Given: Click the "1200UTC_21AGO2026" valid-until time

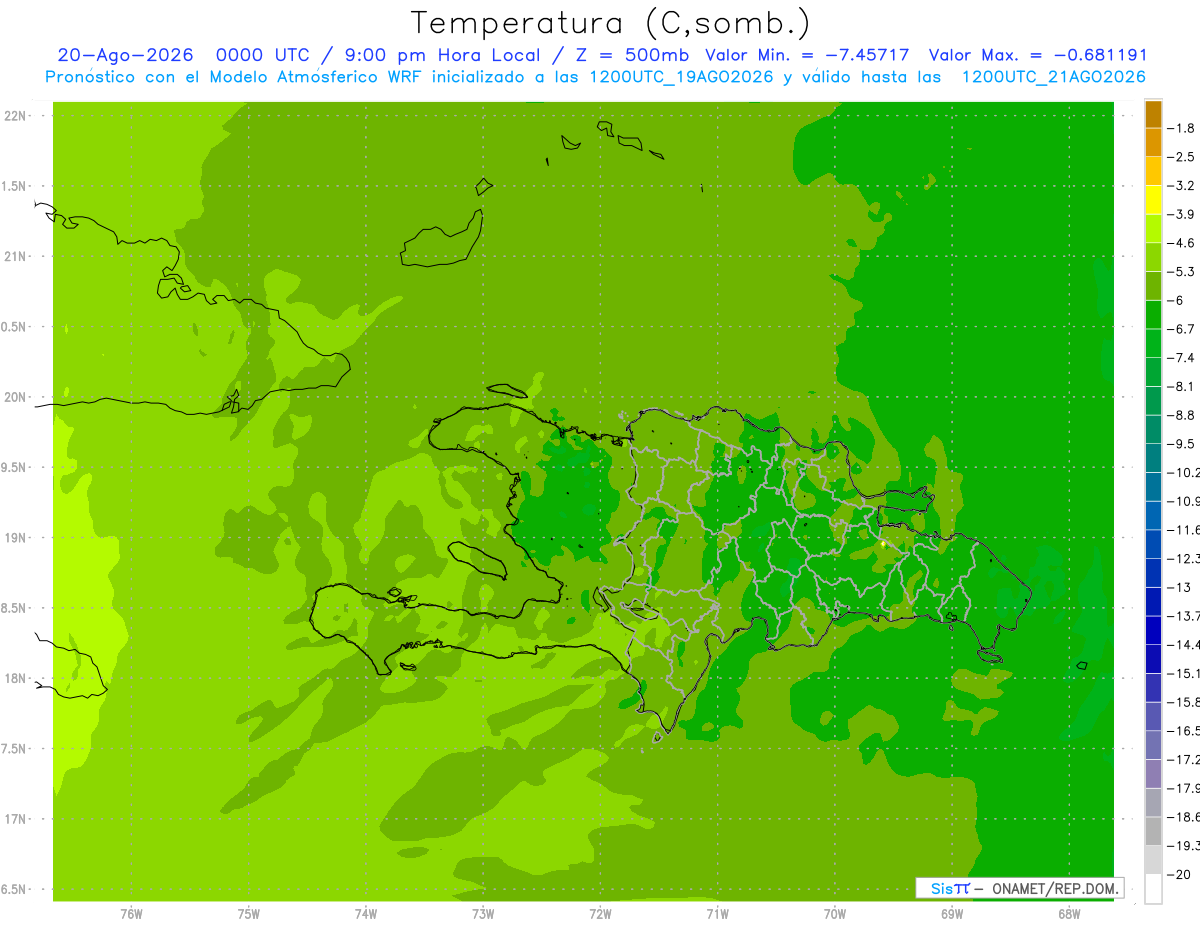Looking at the screenshot, I should point(1053,77).
